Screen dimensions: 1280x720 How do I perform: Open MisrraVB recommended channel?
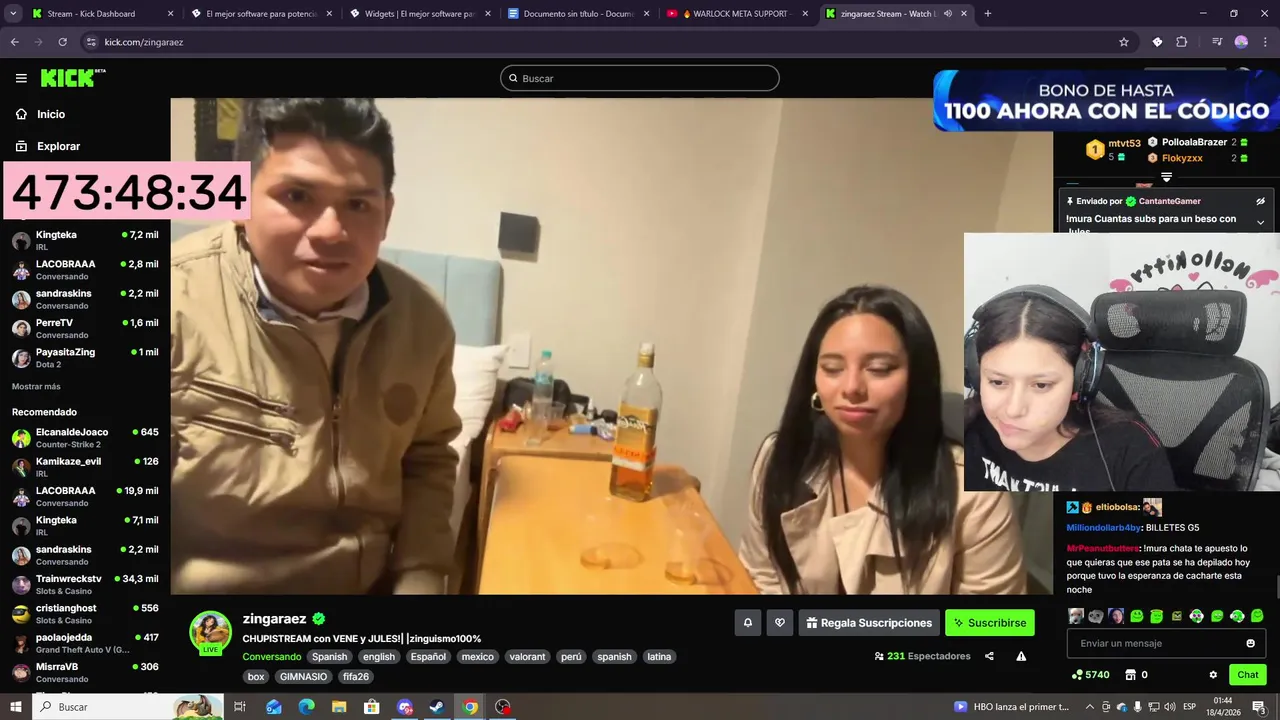[85, 672]
